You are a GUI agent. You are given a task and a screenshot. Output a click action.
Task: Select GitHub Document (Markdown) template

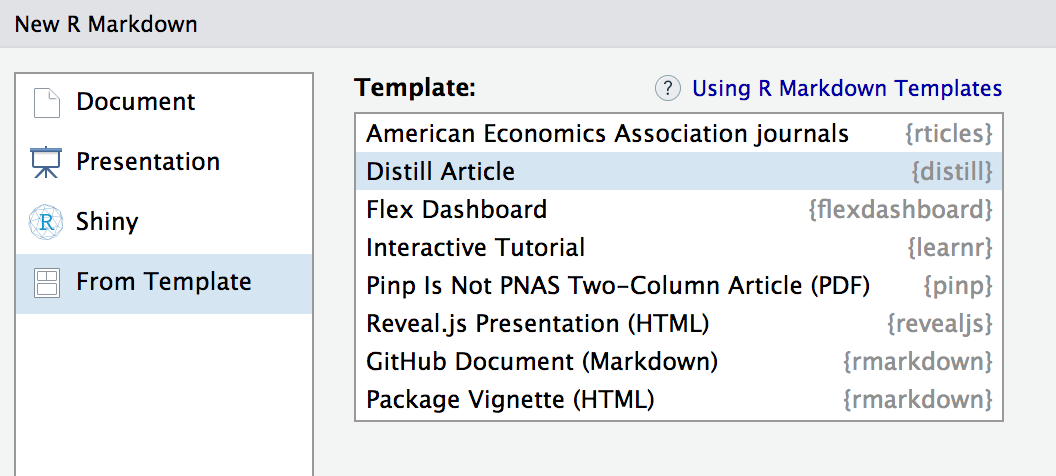coord(542,362)
